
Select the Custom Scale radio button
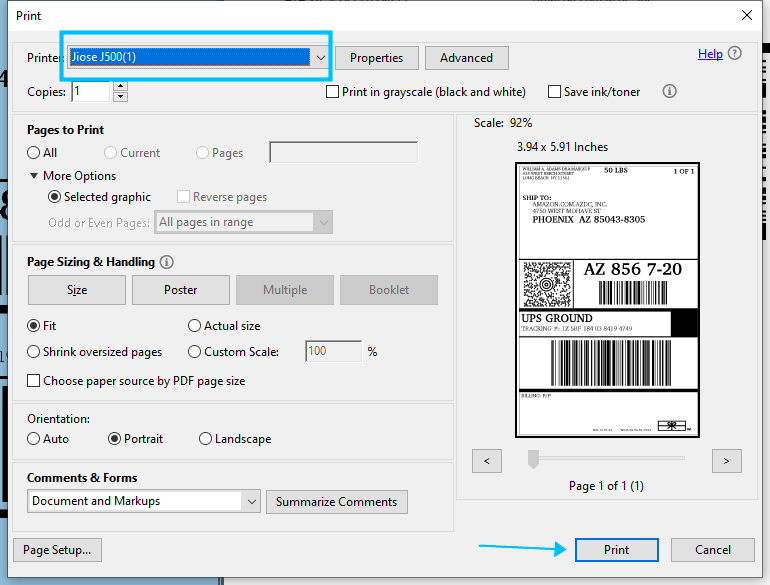(194, 352)
